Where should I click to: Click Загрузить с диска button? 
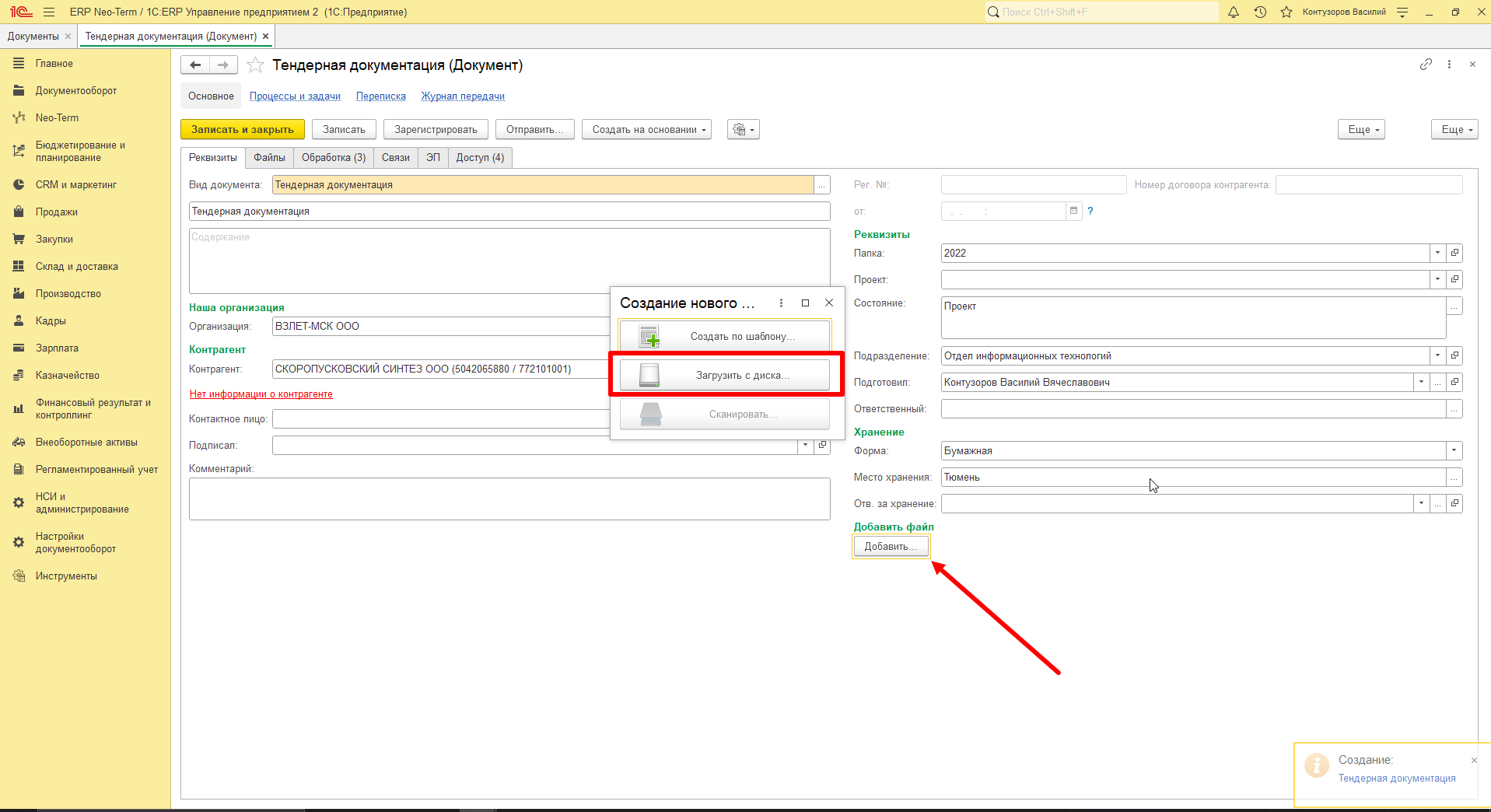coord(725,375)
